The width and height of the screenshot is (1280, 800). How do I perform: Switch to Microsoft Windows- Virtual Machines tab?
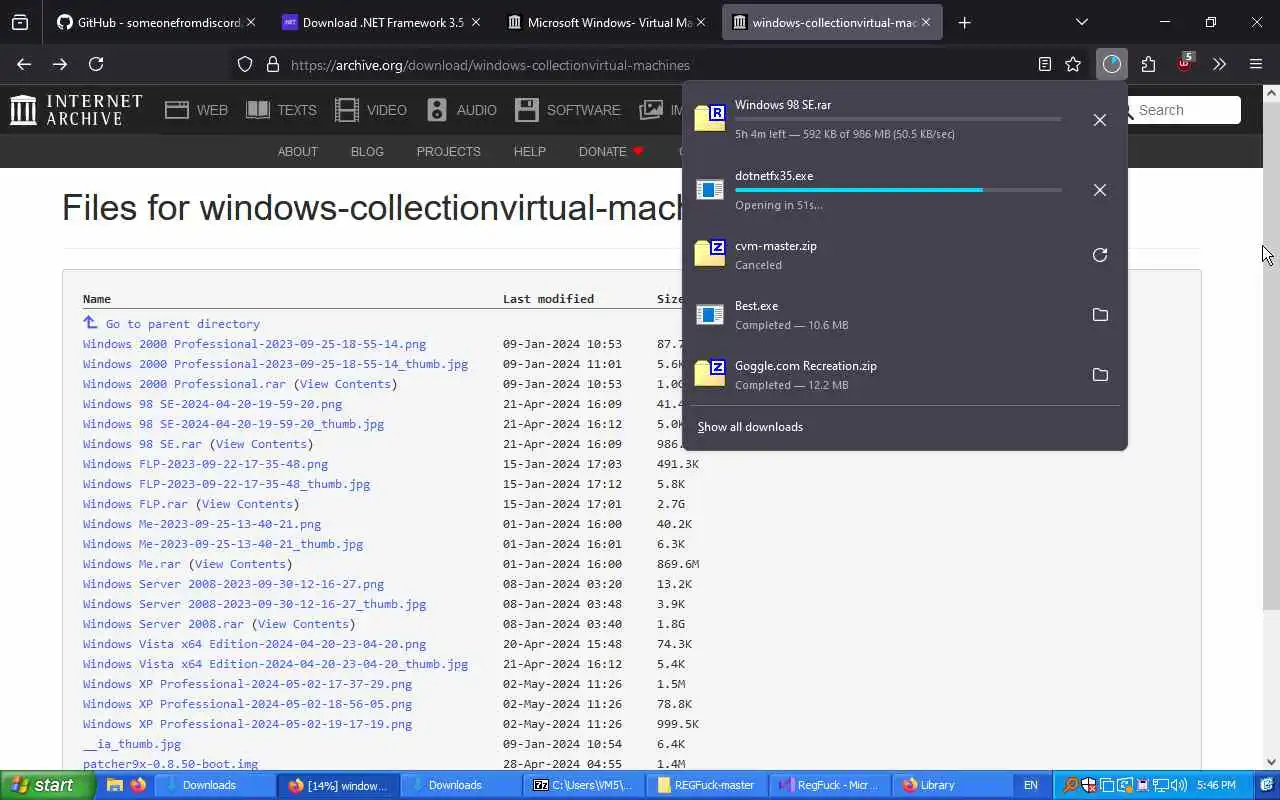(x=608, y=22)
